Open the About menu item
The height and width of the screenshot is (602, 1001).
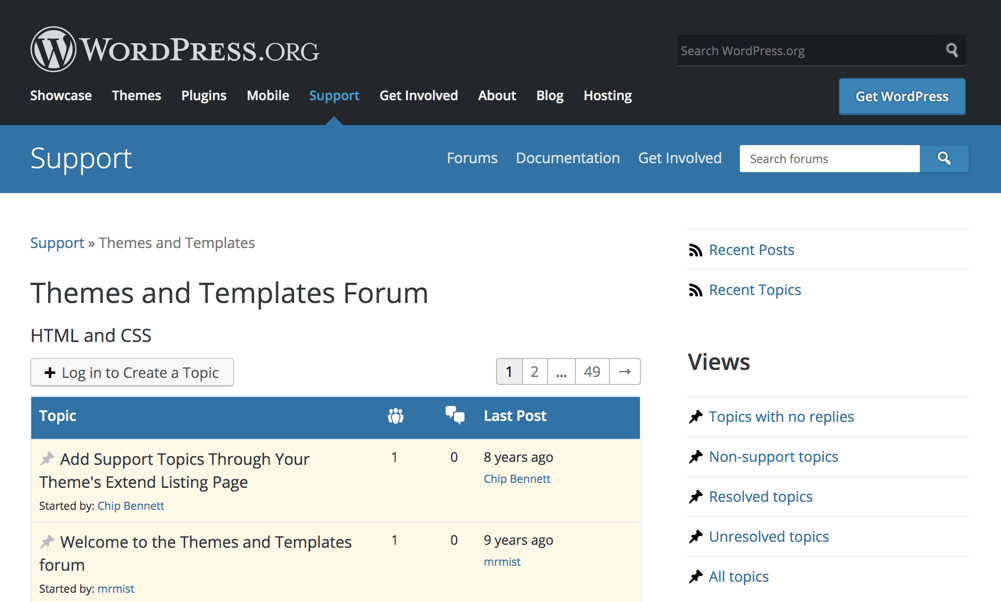click(497, 96)
